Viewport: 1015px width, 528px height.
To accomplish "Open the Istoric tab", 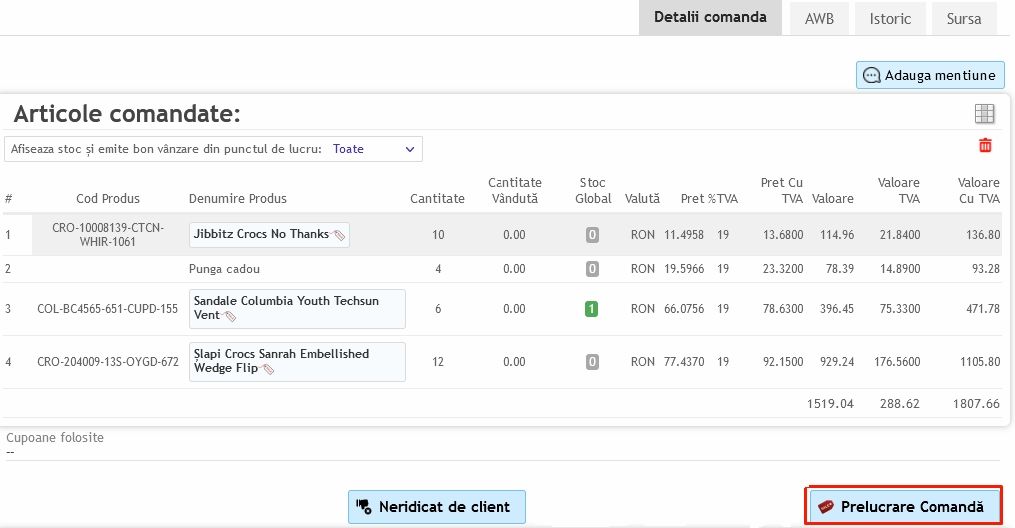I will [889, 19].
